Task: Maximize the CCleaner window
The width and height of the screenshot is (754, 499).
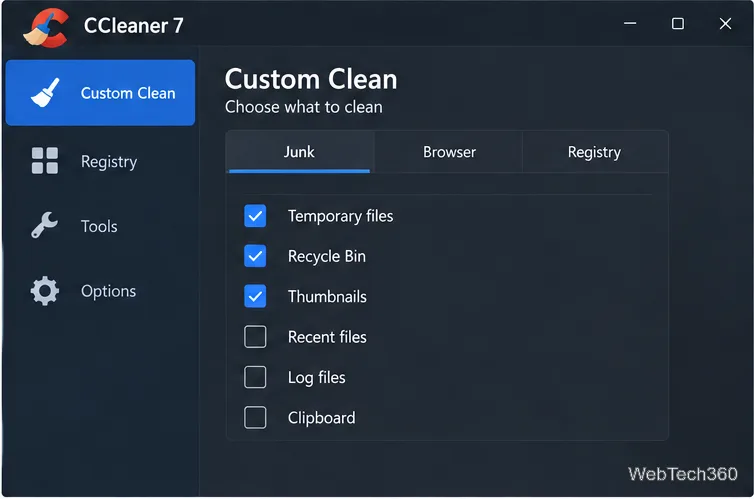Action: click(678, 23)
